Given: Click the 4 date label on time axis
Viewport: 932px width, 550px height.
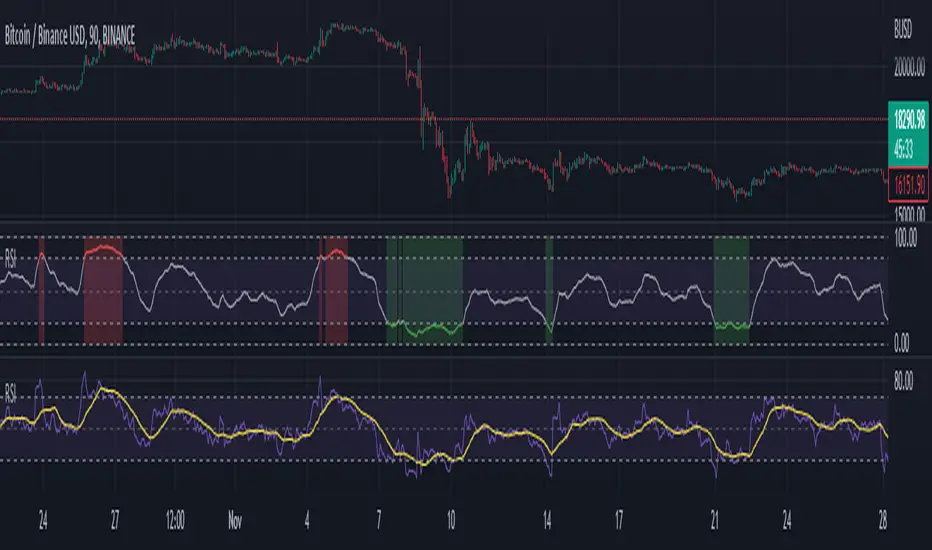Looking at the screenshot, I should pyautogui.click(x=307, y=521).
